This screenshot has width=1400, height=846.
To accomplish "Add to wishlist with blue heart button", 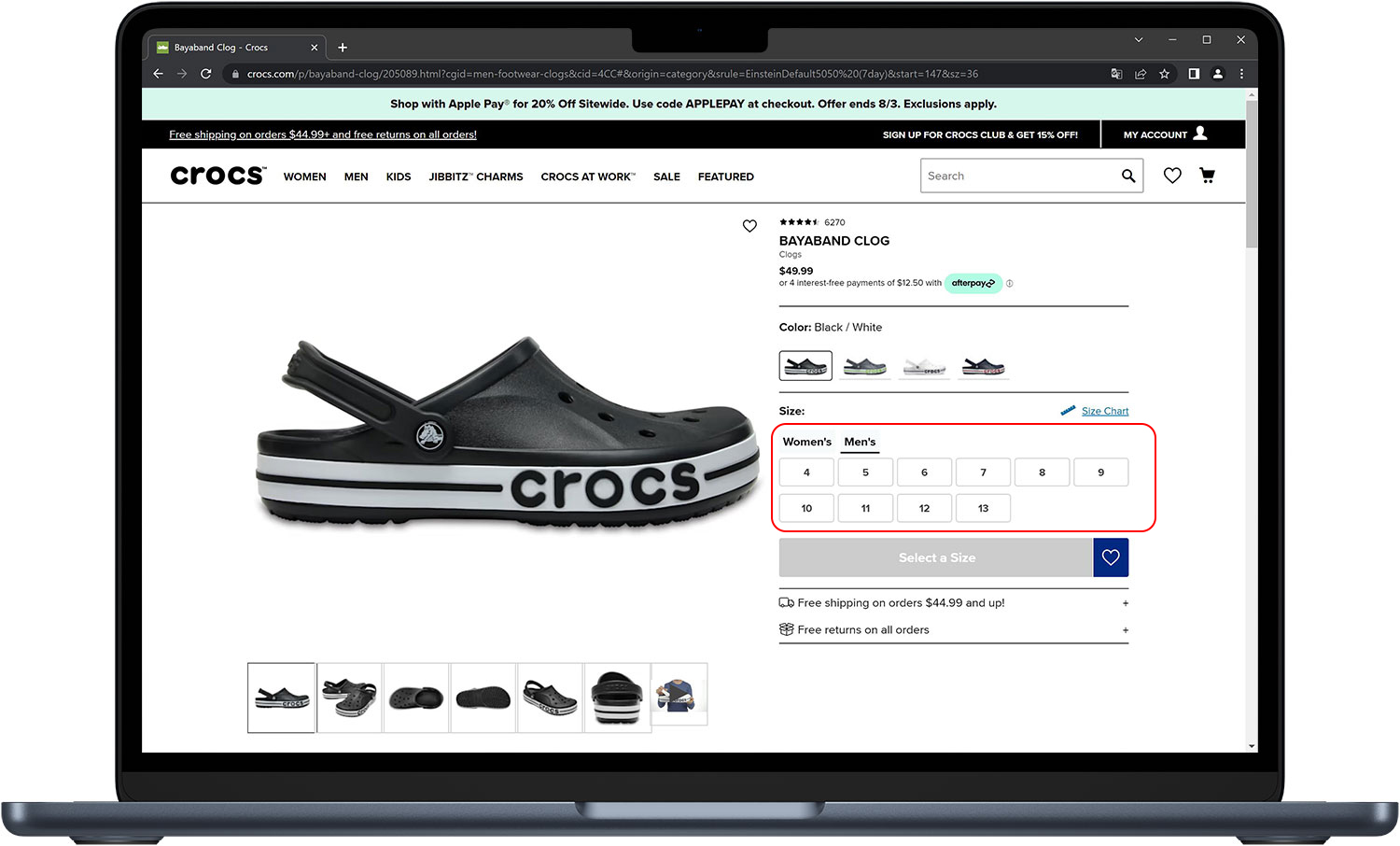I will point(1111,557).
